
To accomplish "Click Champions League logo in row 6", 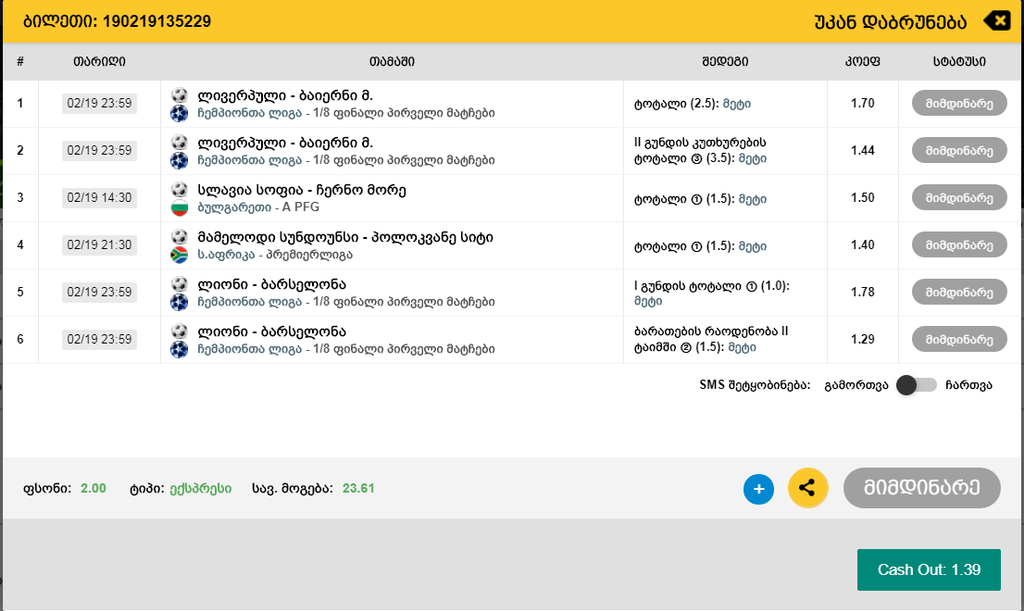I will pyautogui.click(x=179, y=349).
